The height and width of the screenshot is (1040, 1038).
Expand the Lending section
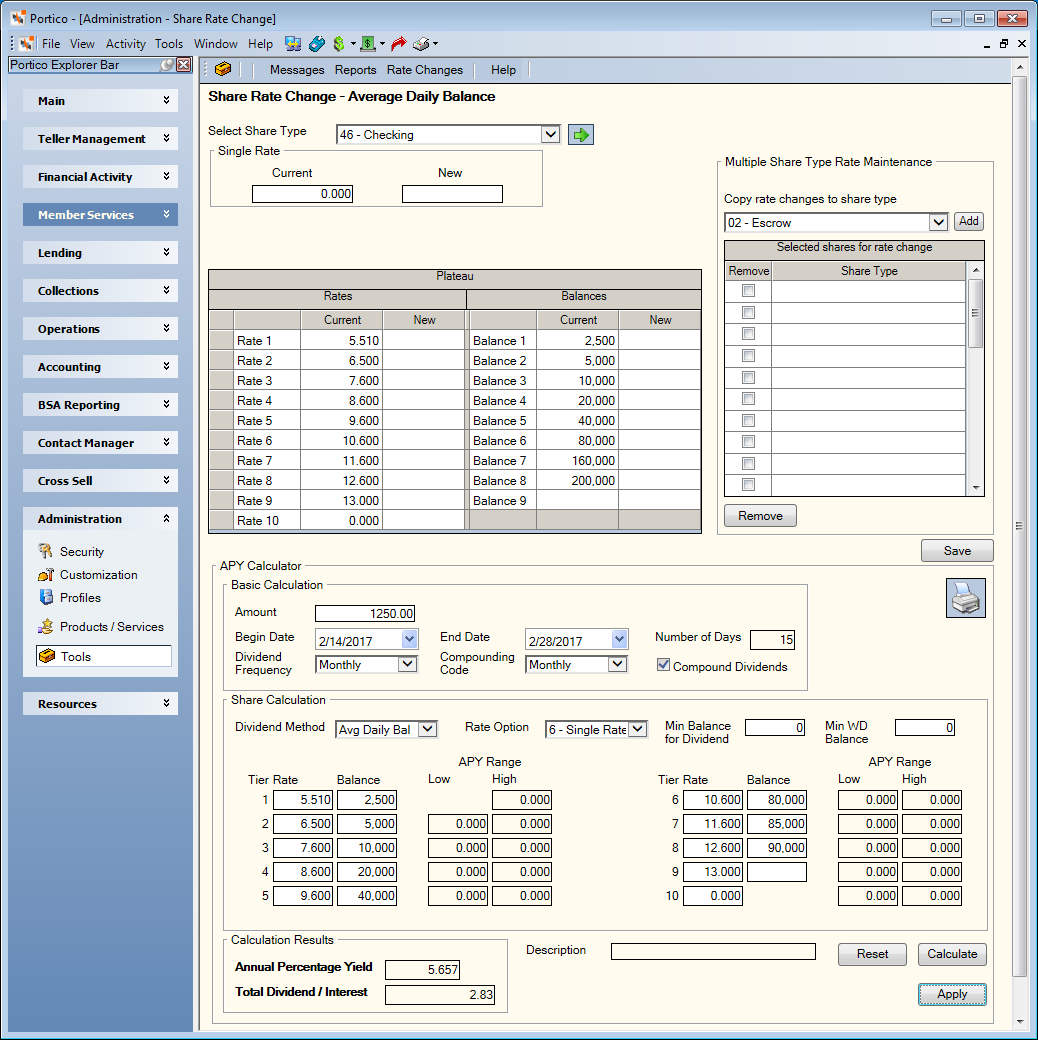(x=100, y=253)
